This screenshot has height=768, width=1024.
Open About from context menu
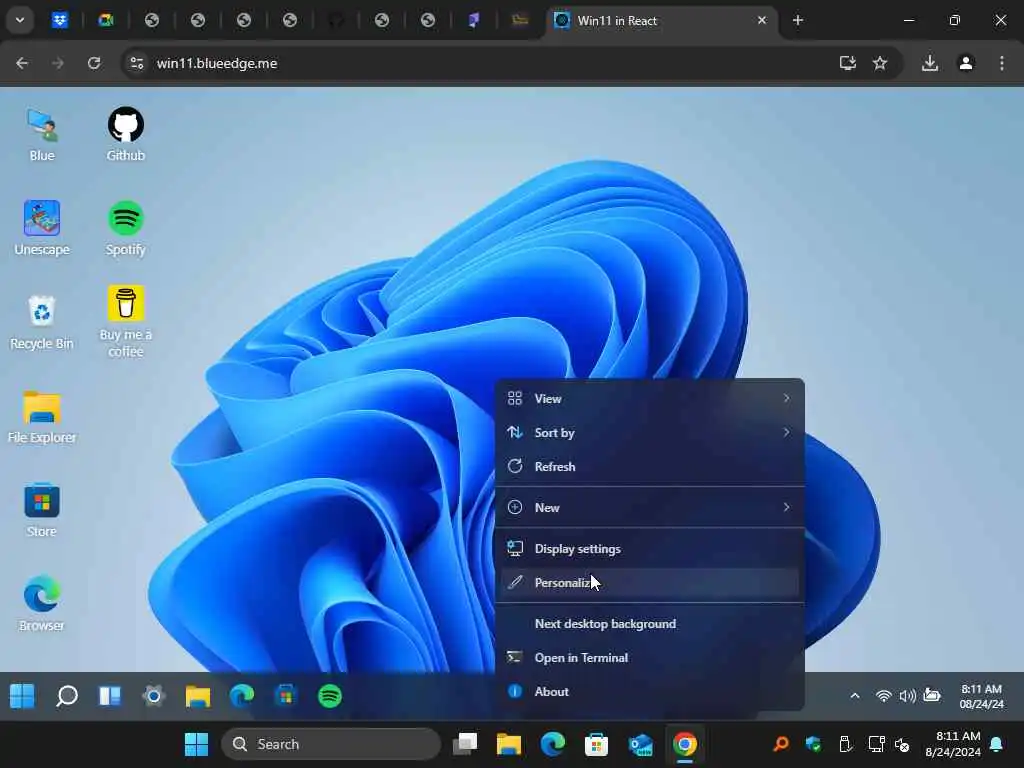pos(650,692)
